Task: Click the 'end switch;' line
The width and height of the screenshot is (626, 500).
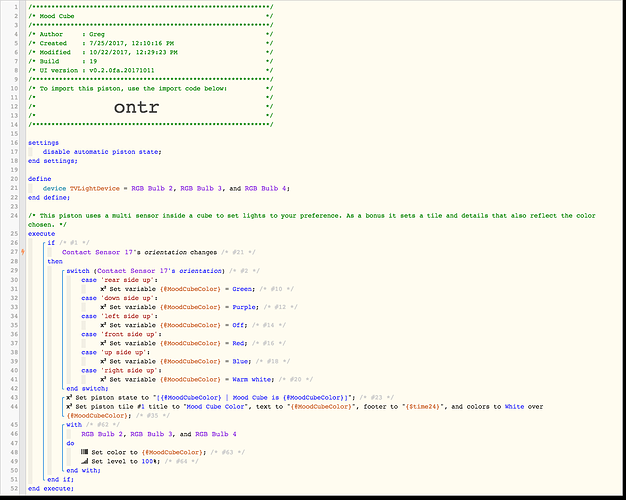Action: click(87, 388)
